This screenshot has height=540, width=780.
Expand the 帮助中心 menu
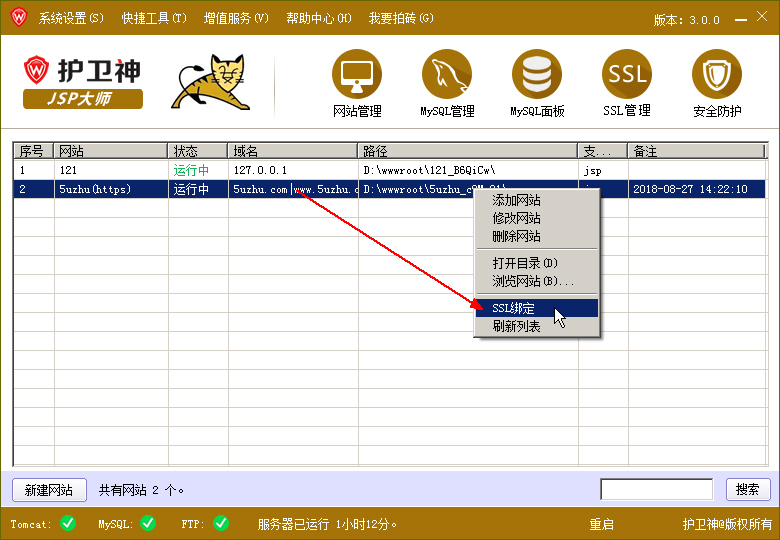pos(318,18)
